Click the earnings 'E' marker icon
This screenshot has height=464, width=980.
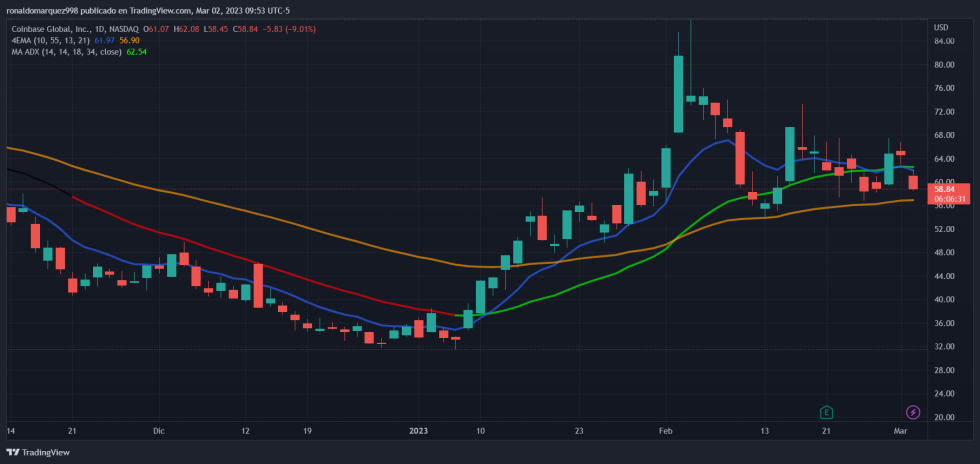[x=827, y=412]
